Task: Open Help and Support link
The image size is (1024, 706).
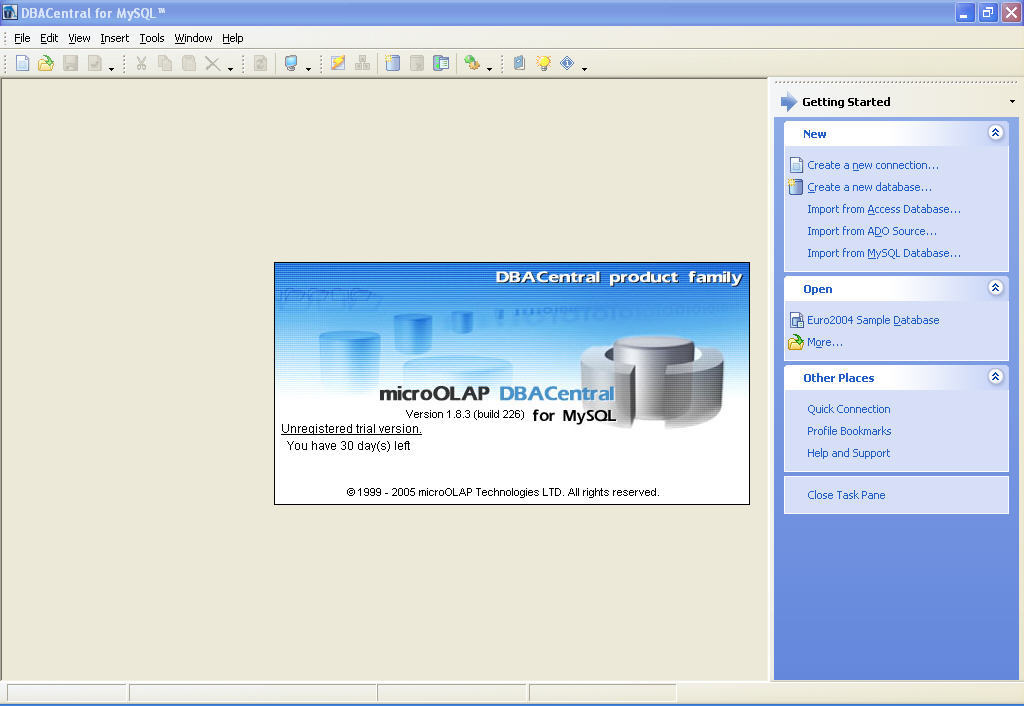Action: 848,453
